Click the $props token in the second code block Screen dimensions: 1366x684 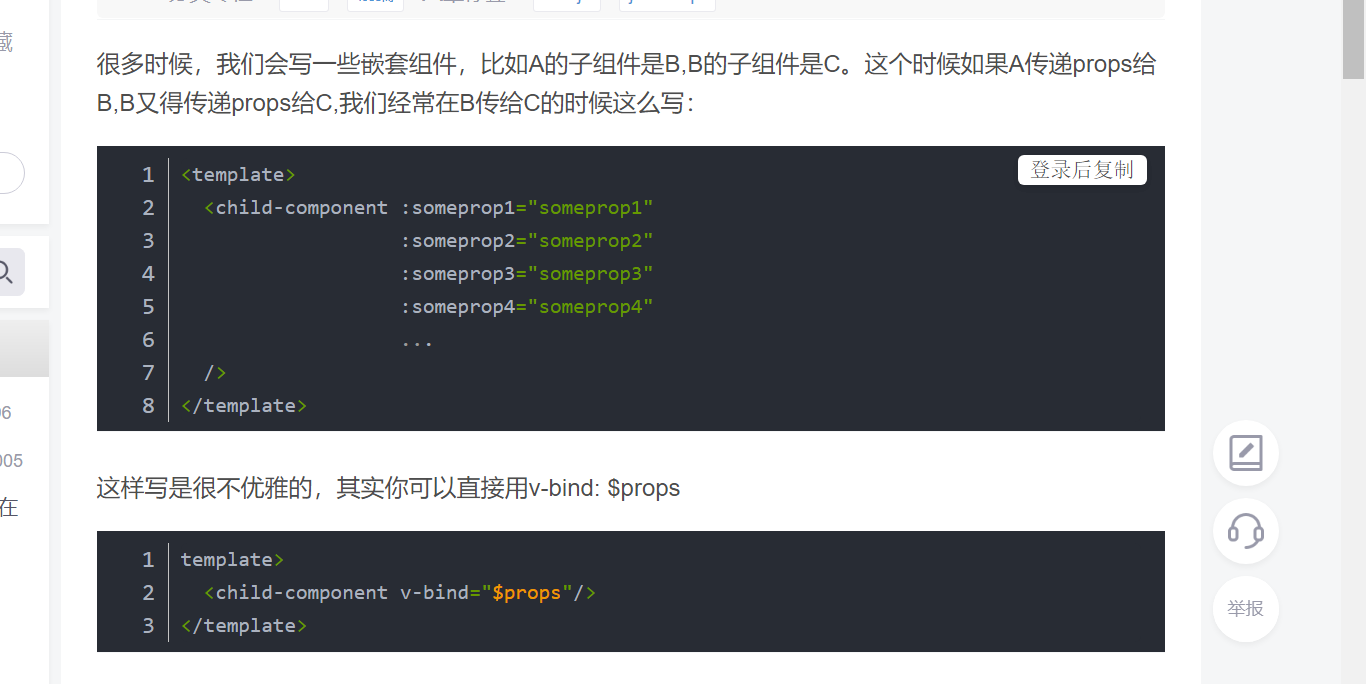pos(529,592)
